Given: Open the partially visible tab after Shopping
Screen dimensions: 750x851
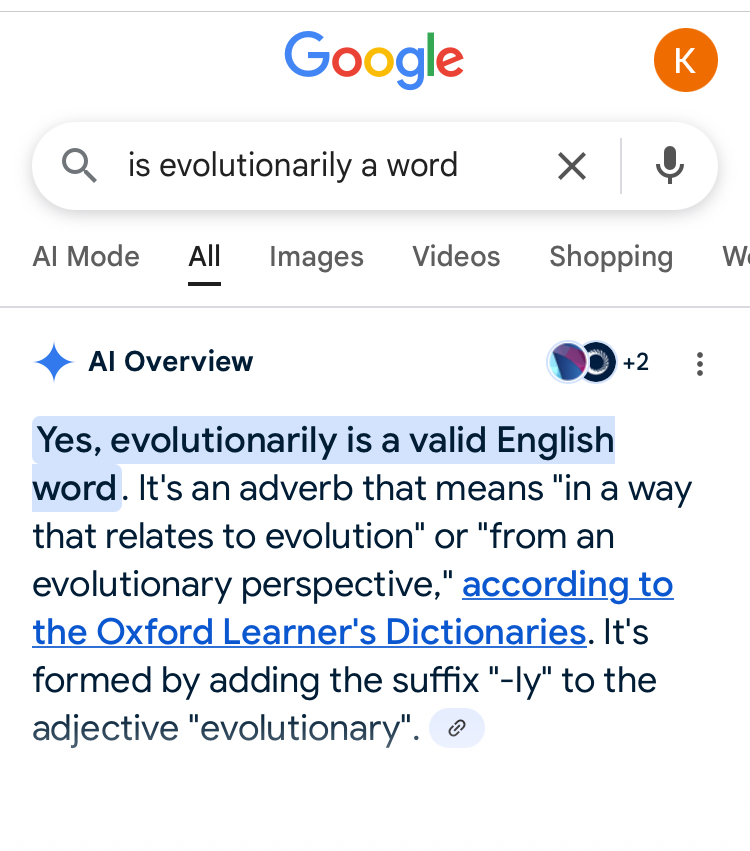Looking at the screenshot, I should (x=736, y=256).
